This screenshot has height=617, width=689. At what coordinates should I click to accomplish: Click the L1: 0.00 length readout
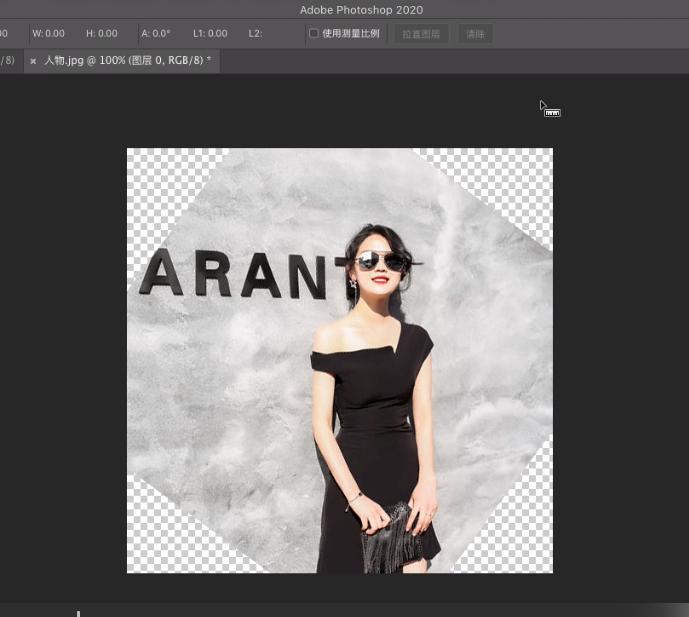210,34
